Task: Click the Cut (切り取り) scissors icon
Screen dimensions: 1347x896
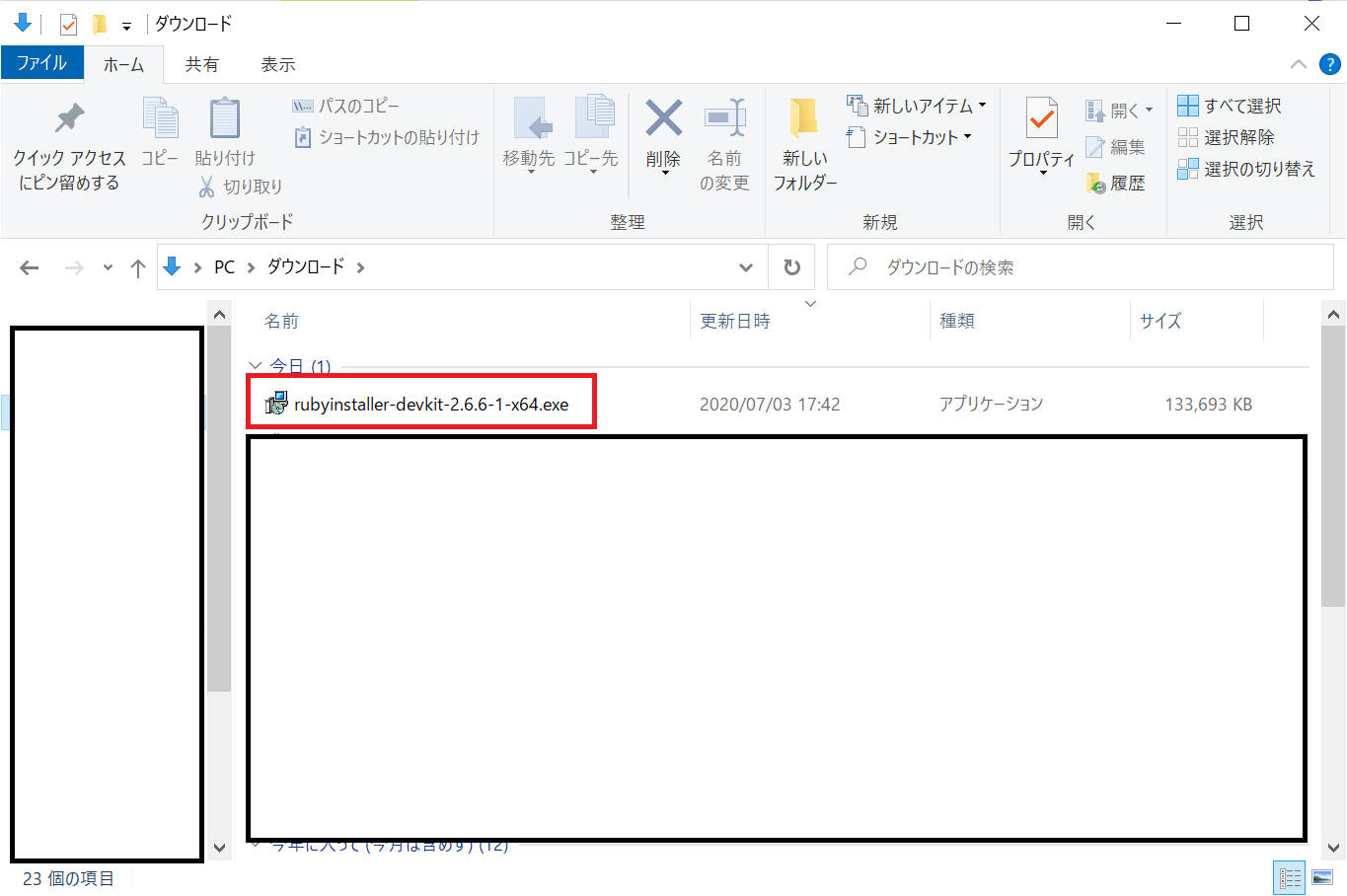Action: (x=206, y=187)
